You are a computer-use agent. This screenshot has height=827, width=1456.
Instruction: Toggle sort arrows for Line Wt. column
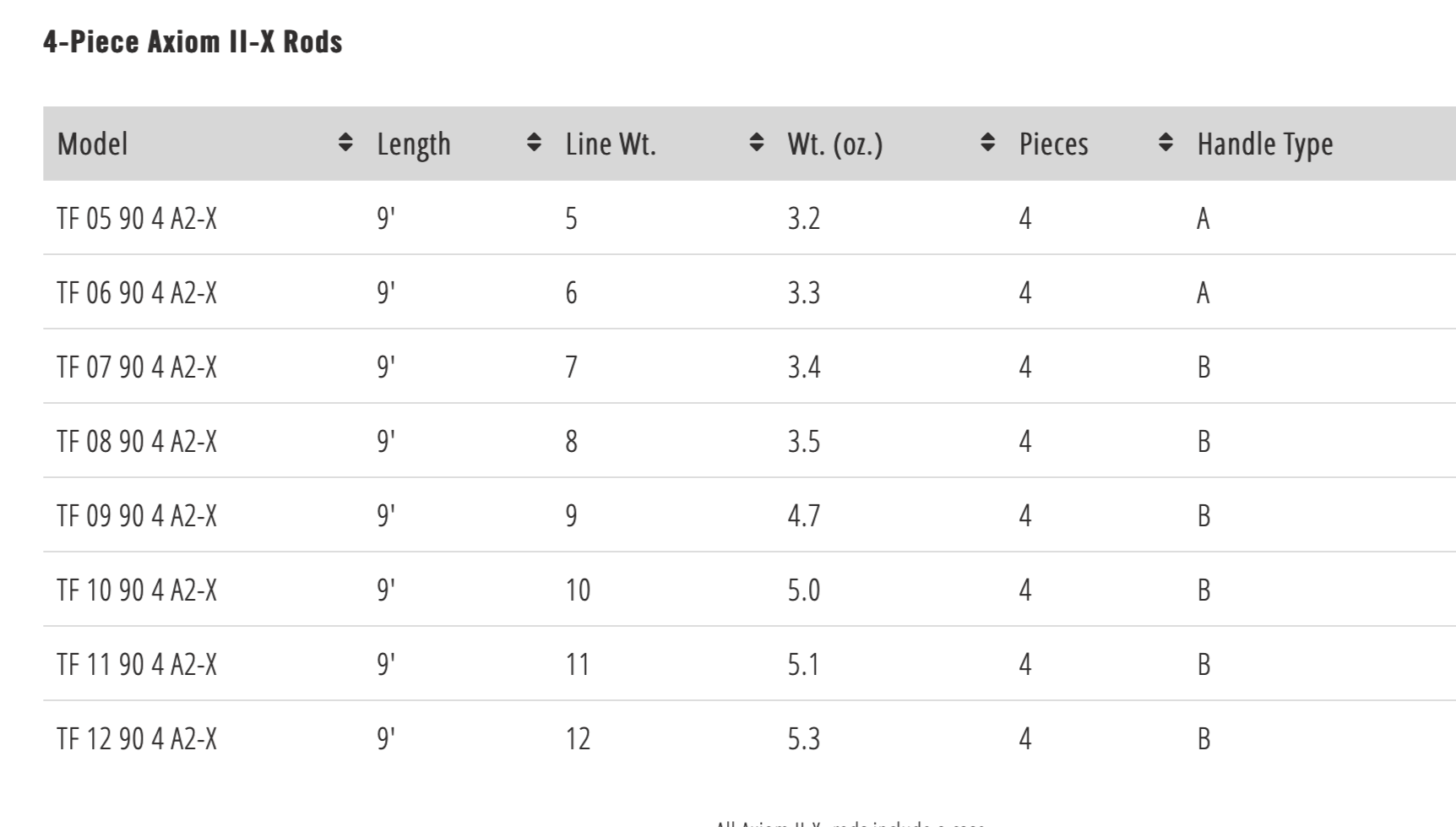(757, 143)
